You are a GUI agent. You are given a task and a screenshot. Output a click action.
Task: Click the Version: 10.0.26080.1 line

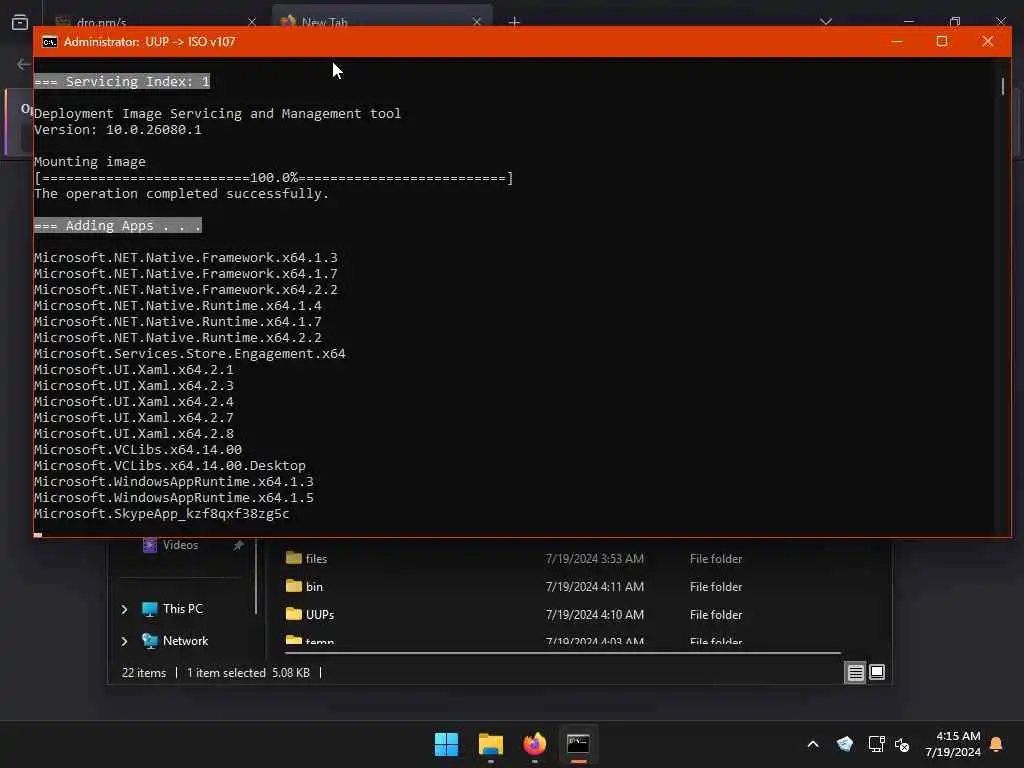(x=118, y=129)
